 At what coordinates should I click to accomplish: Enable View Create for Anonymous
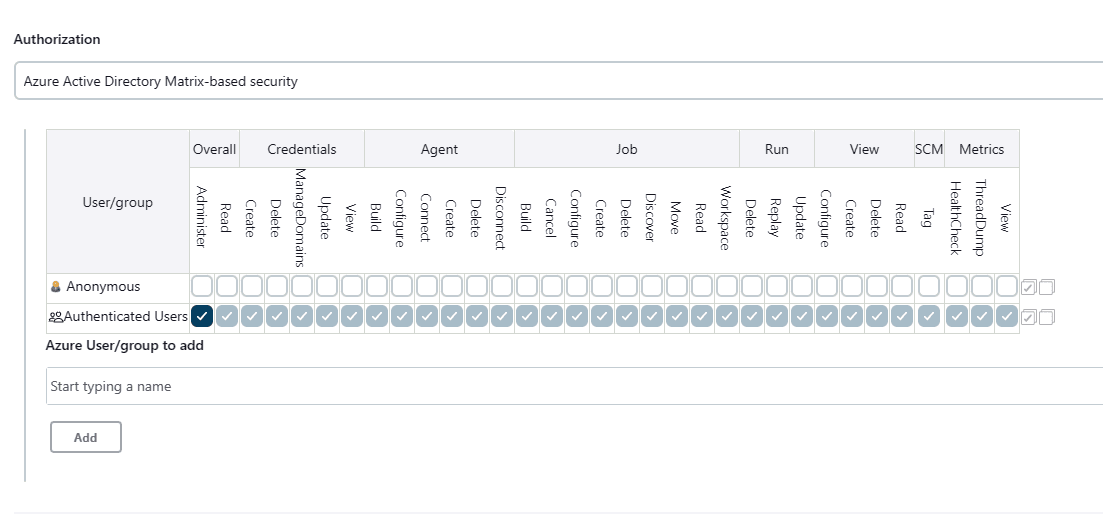click(x=852, y=286)
